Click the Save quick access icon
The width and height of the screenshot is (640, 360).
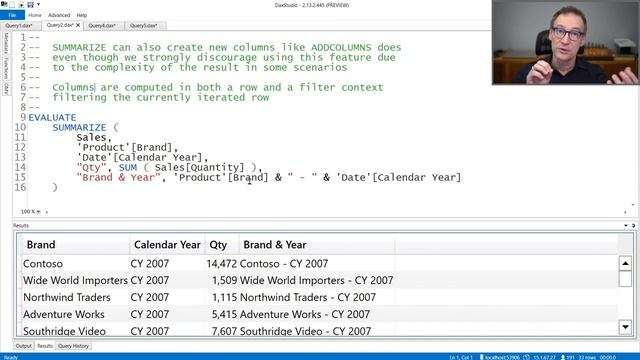tap(30, 4)
